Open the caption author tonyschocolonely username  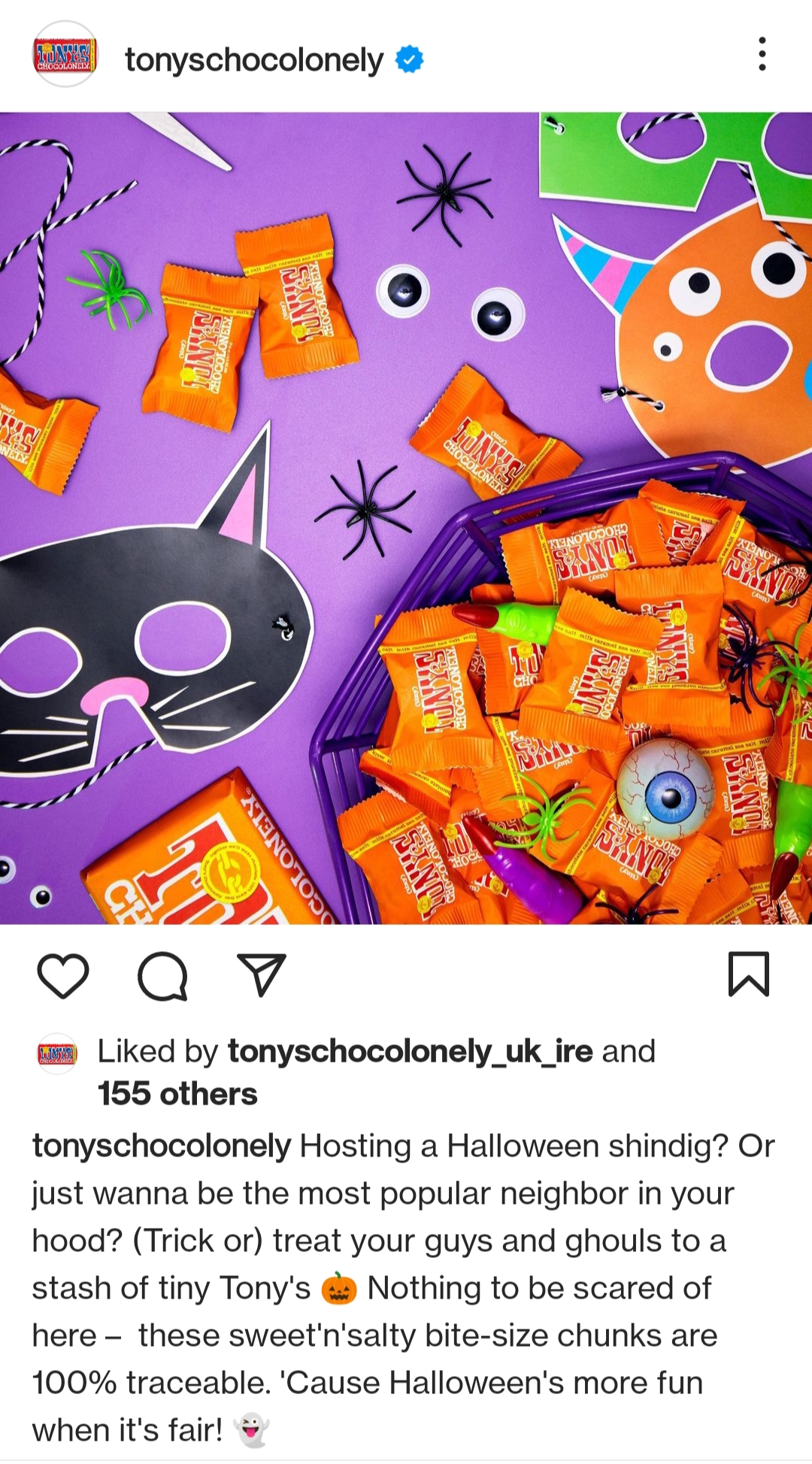[x=162, y=1147]
